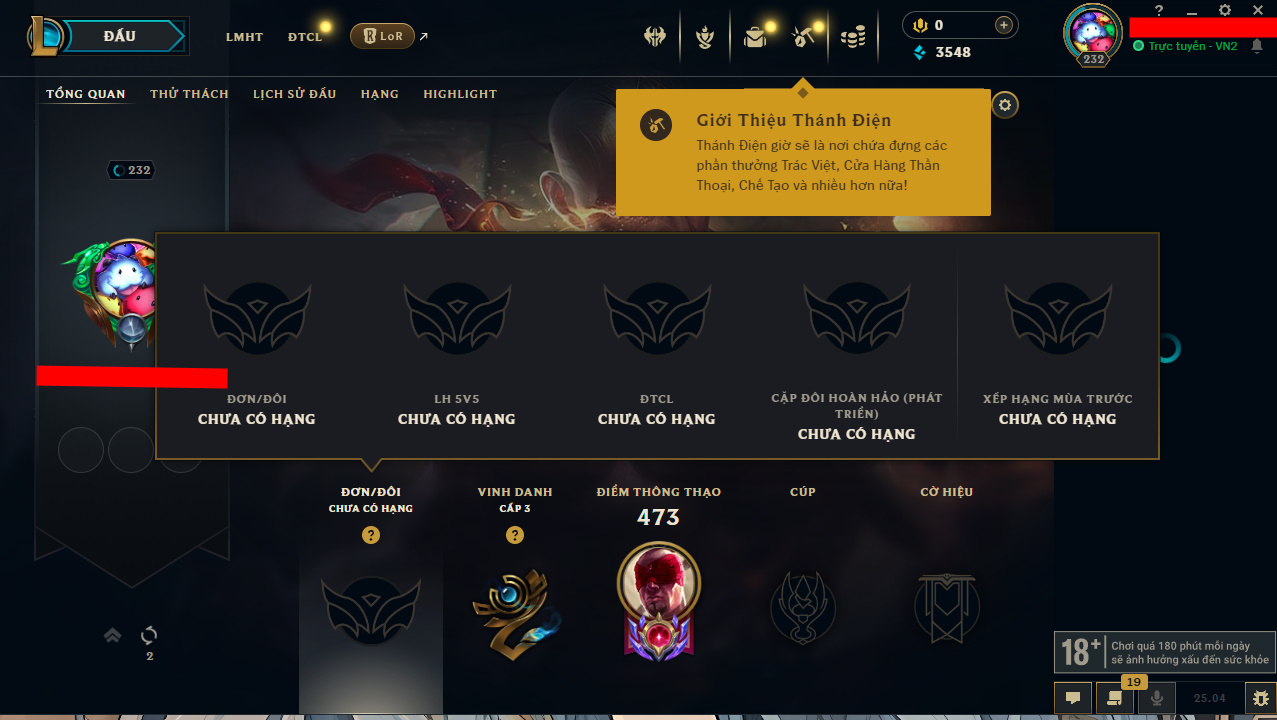Open profile settings gear beside the tooltip
Viewport: 1277px width, 720px height.
[1005, 104]
